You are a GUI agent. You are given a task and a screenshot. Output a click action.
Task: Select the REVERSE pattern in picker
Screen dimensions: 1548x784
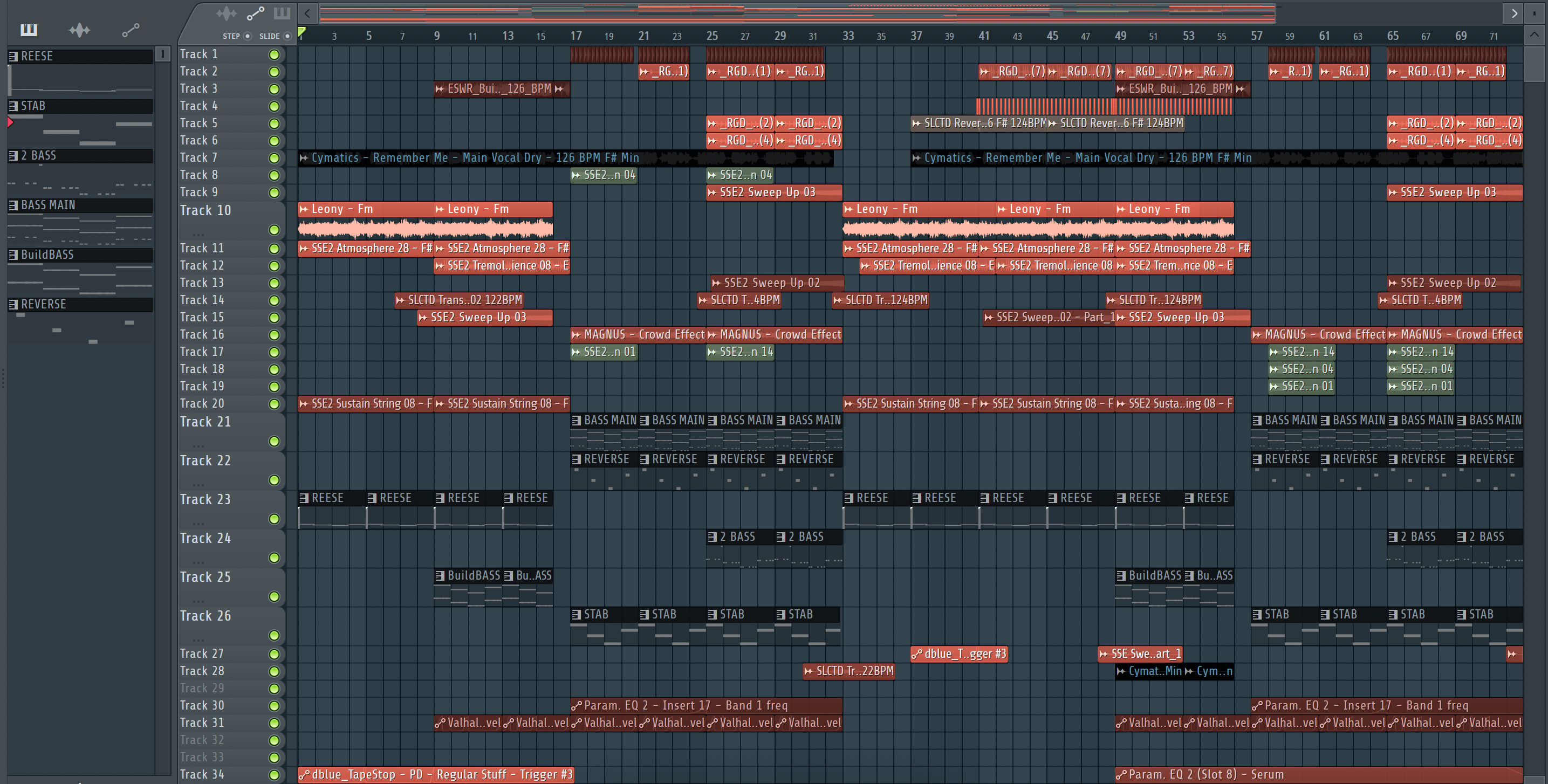coord(80,305)
